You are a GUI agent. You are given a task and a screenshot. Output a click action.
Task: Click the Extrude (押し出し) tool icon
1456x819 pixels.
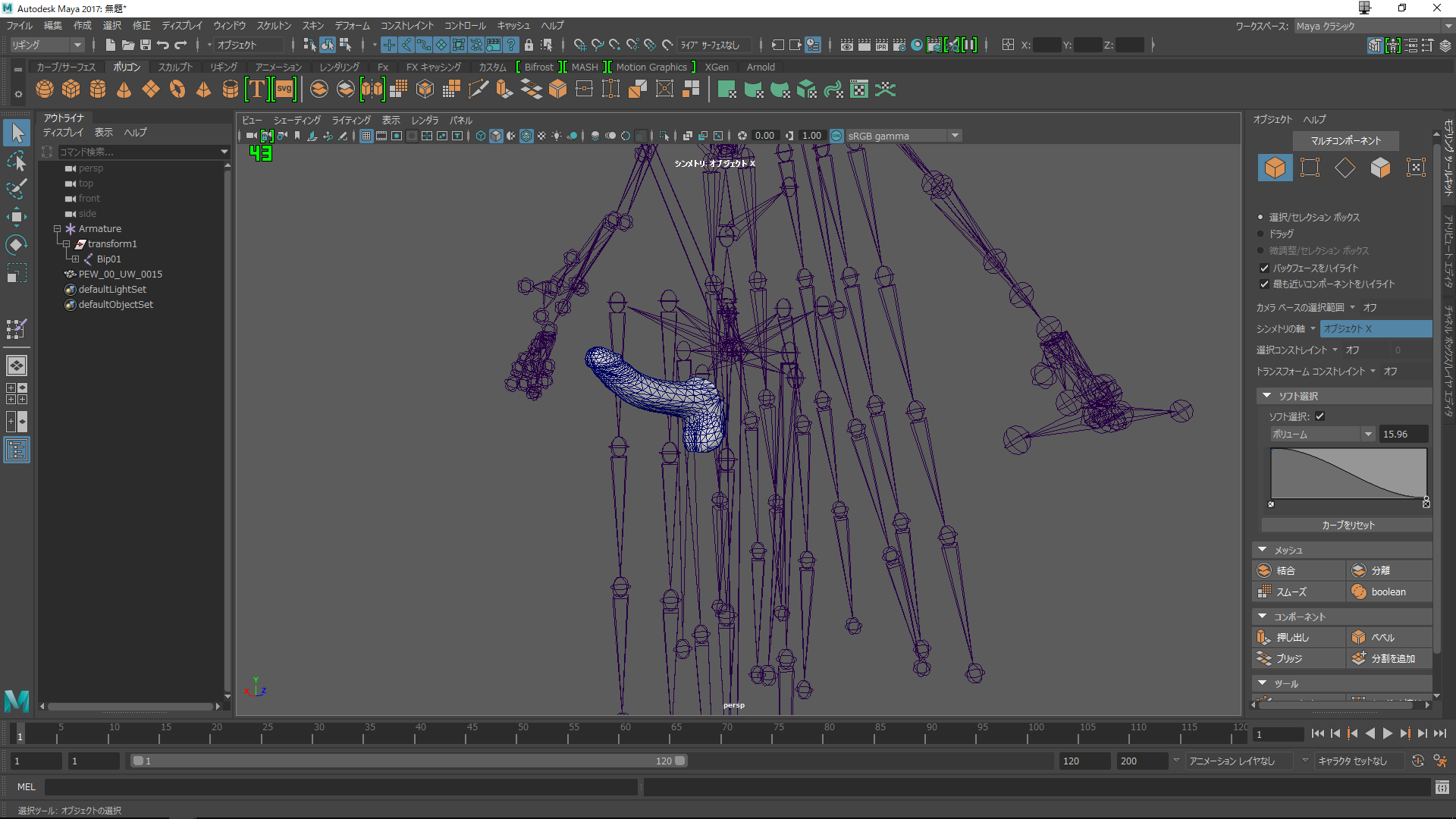click(x=1264, y=637)
